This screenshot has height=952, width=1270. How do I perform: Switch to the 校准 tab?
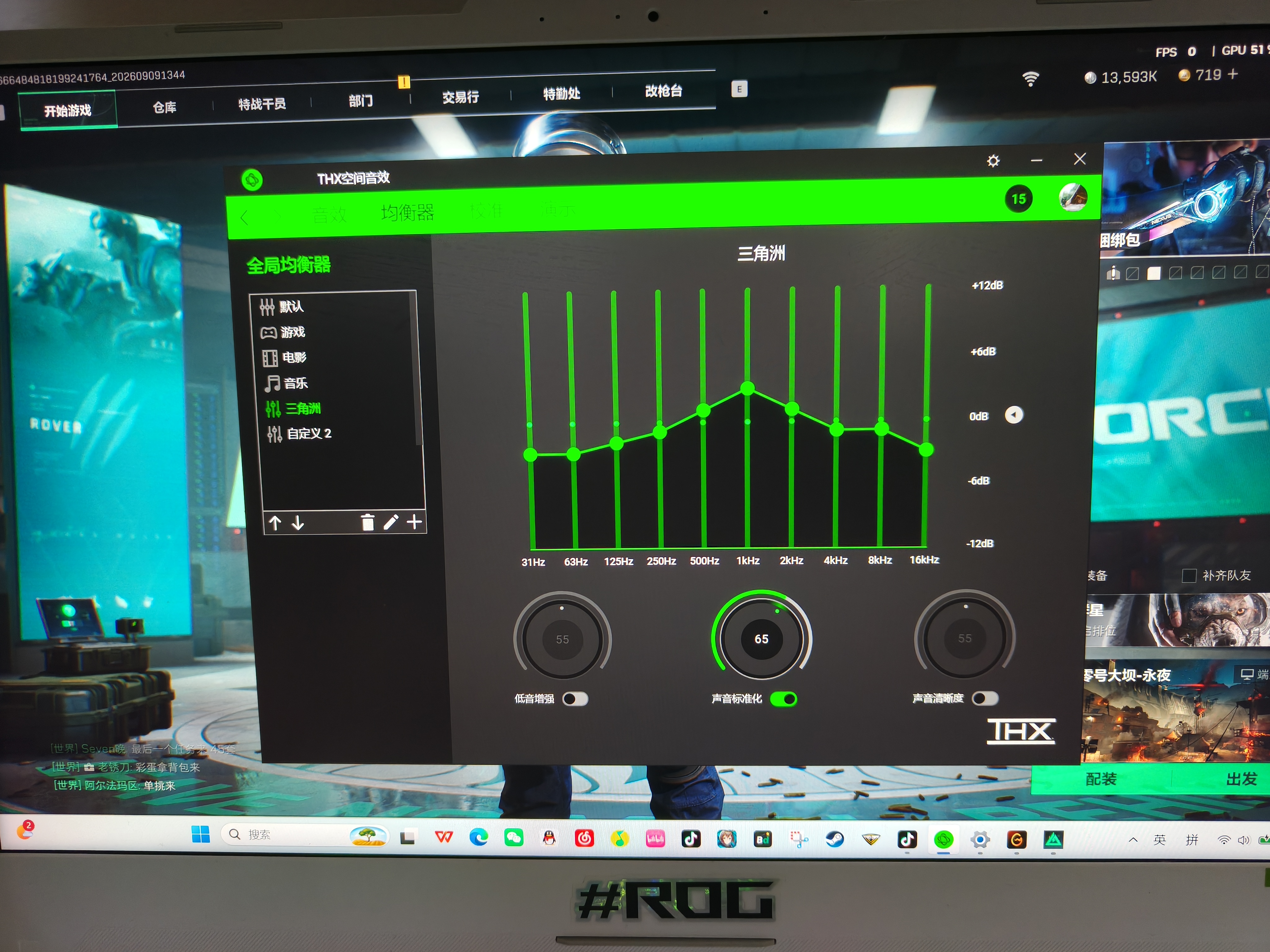coord(486,211)
